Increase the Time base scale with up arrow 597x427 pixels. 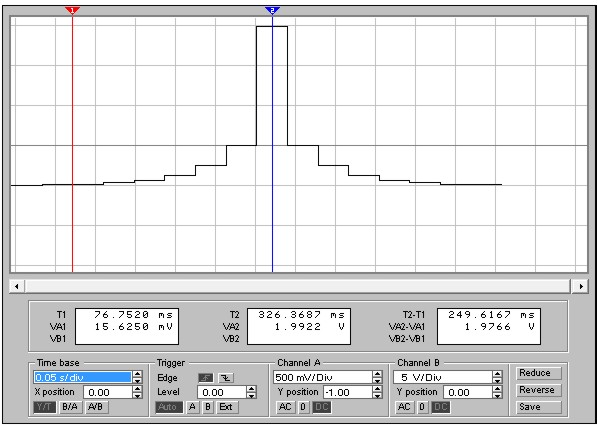[137, 374]
